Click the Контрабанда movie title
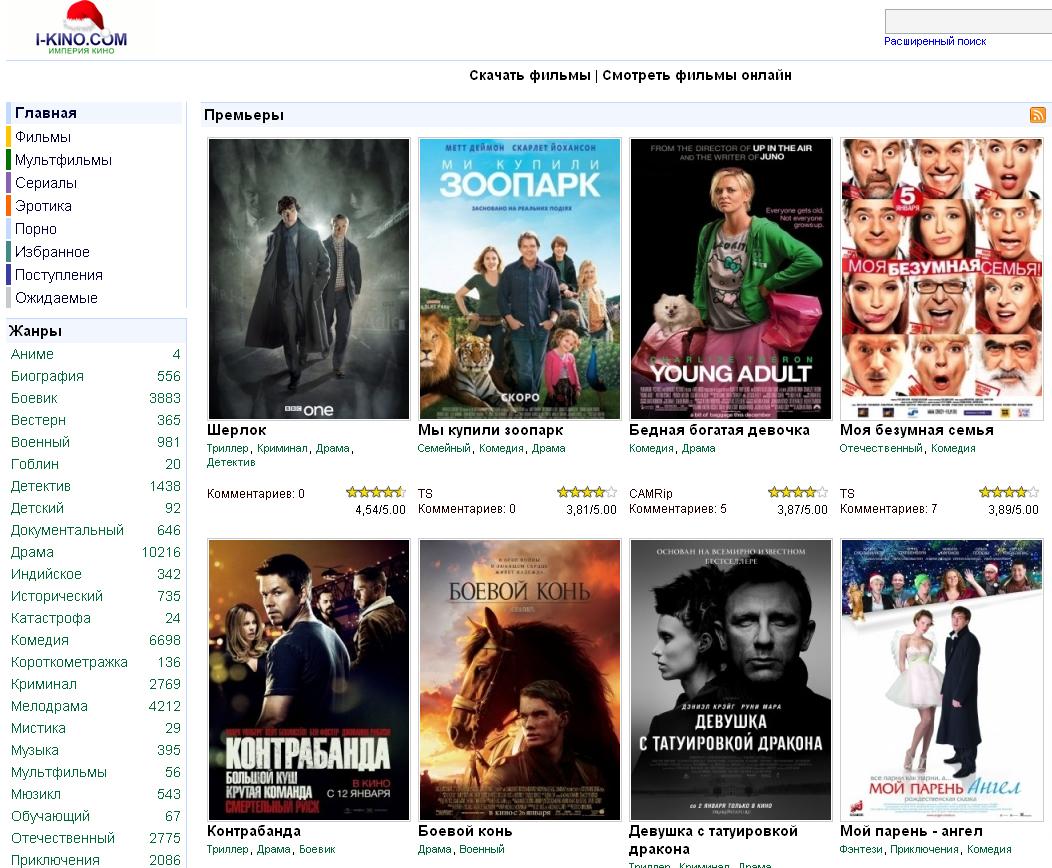The image size is (1052, 868). (x=254, y=831)
